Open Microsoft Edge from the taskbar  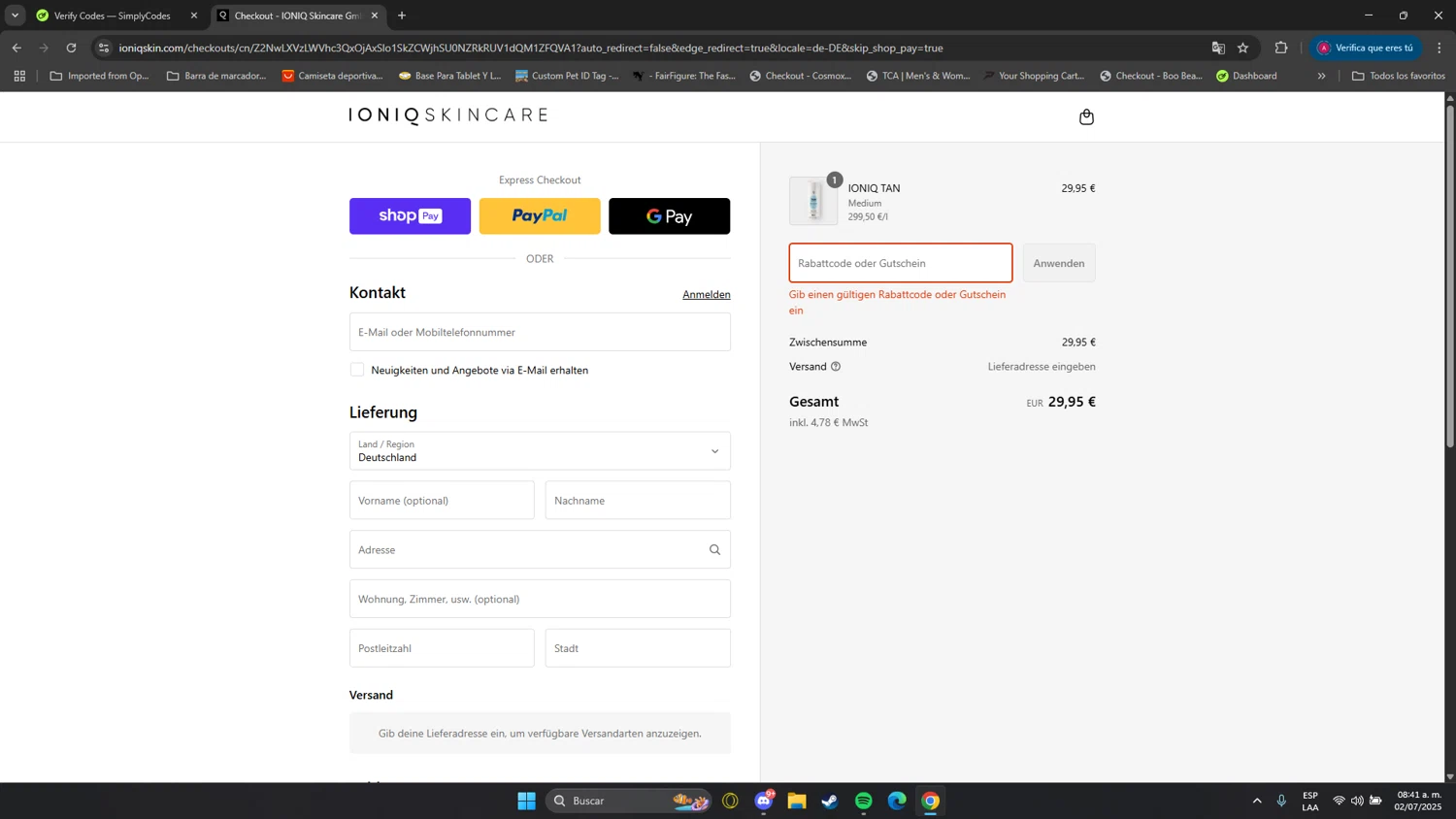897,801
